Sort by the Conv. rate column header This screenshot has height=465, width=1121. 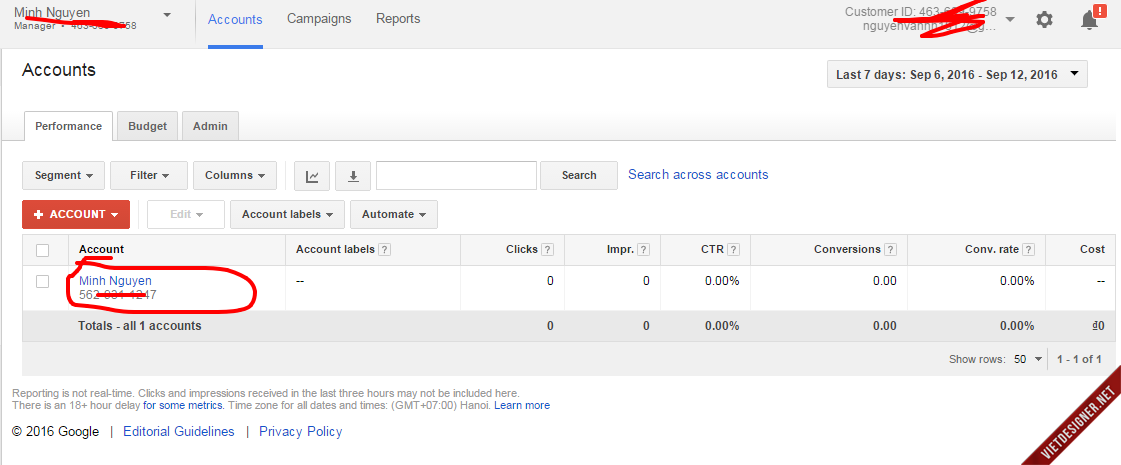pyautogui.click(x=992, y=250)
